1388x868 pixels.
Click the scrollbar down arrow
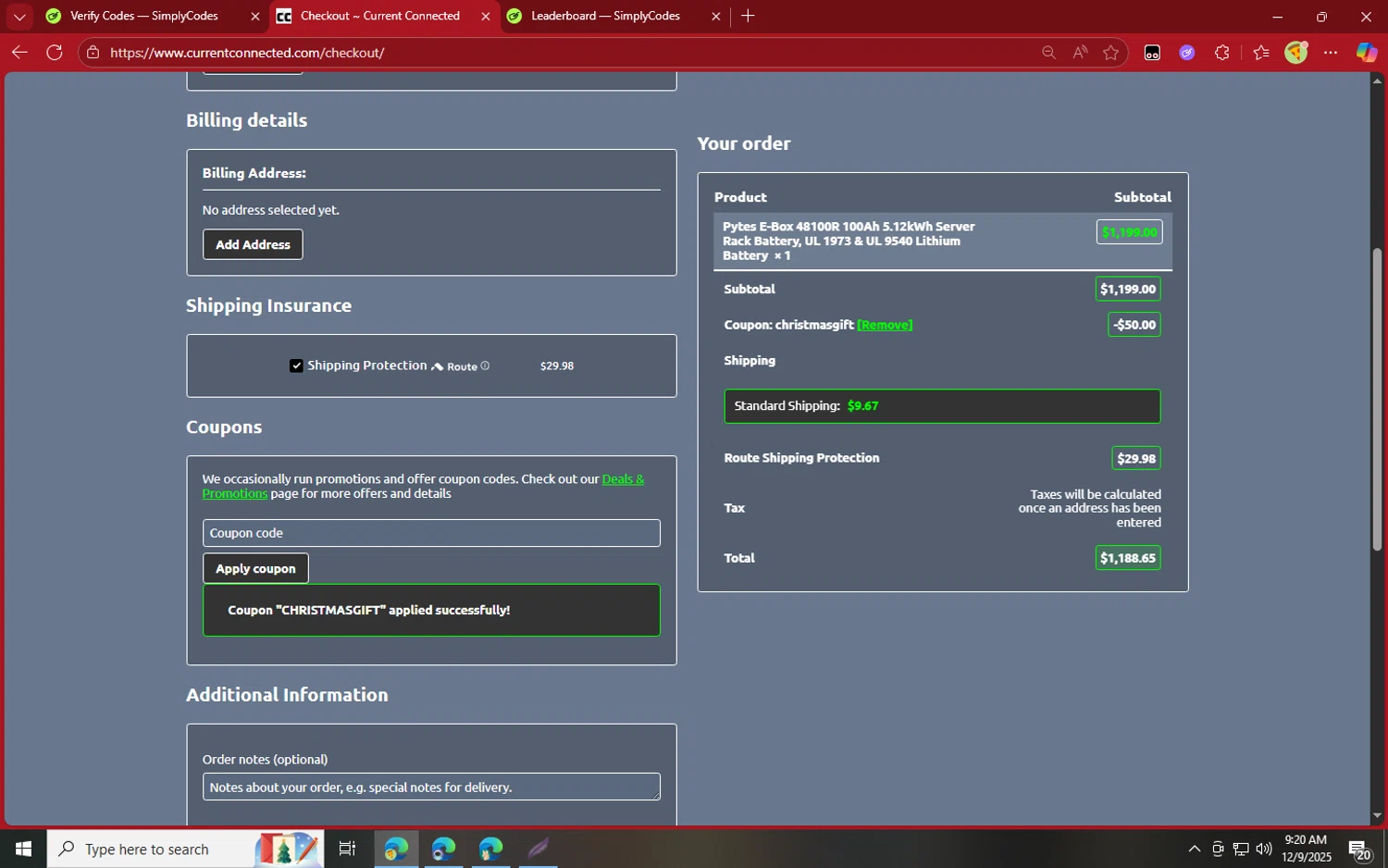[1377, 816]
